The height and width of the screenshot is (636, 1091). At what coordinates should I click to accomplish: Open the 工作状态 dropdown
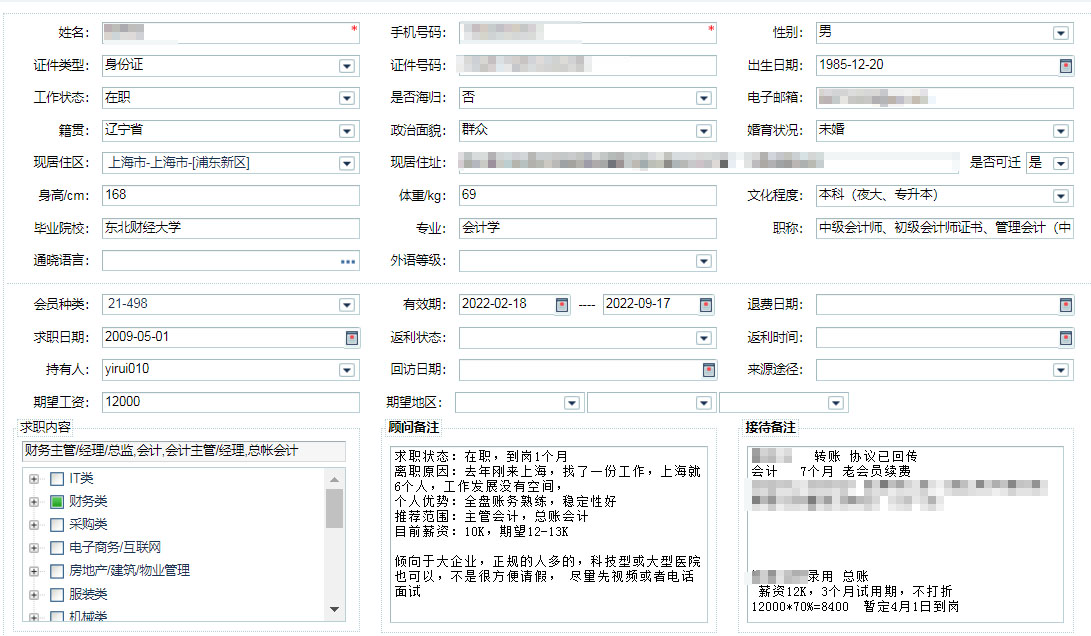(347, 98)
